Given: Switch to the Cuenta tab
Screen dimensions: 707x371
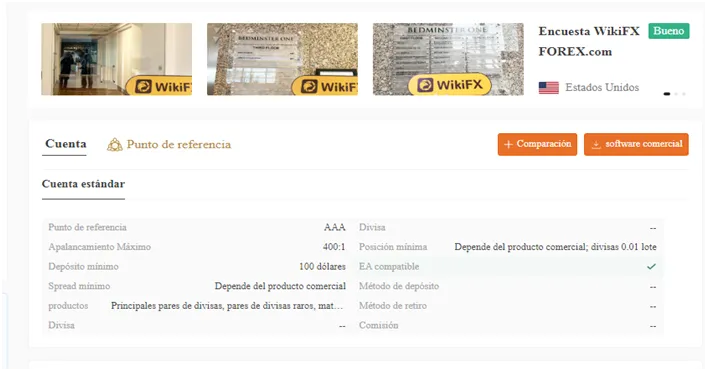Looking at the screenshot, I should [x=66, y=144].
